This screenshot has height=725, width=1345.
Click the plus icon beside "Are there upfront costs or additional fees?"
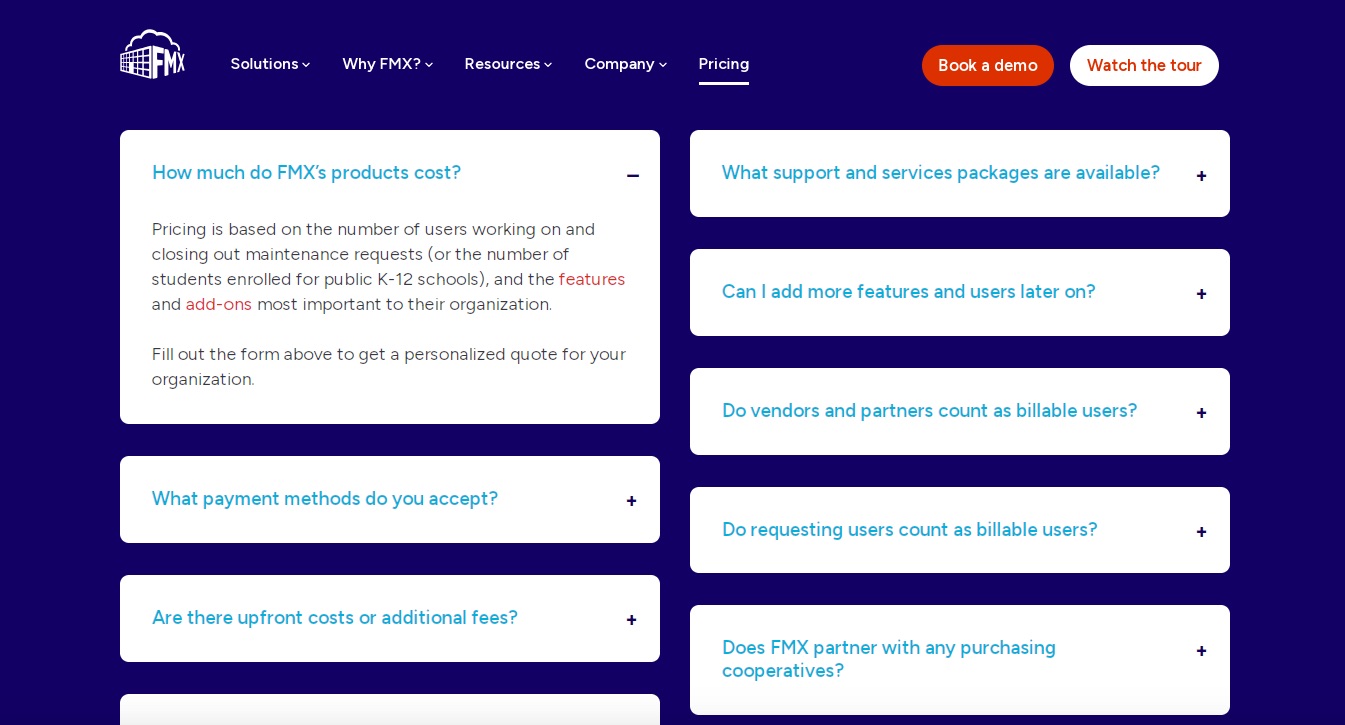pos(631,620)
